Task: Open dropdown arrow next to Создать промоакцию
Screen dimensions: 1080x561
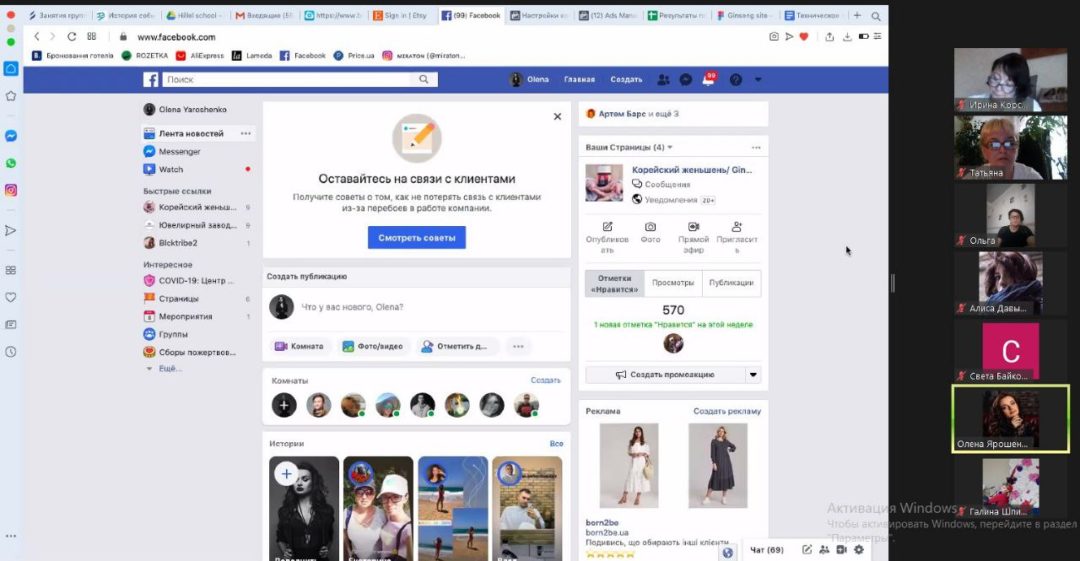Action: 753,375
